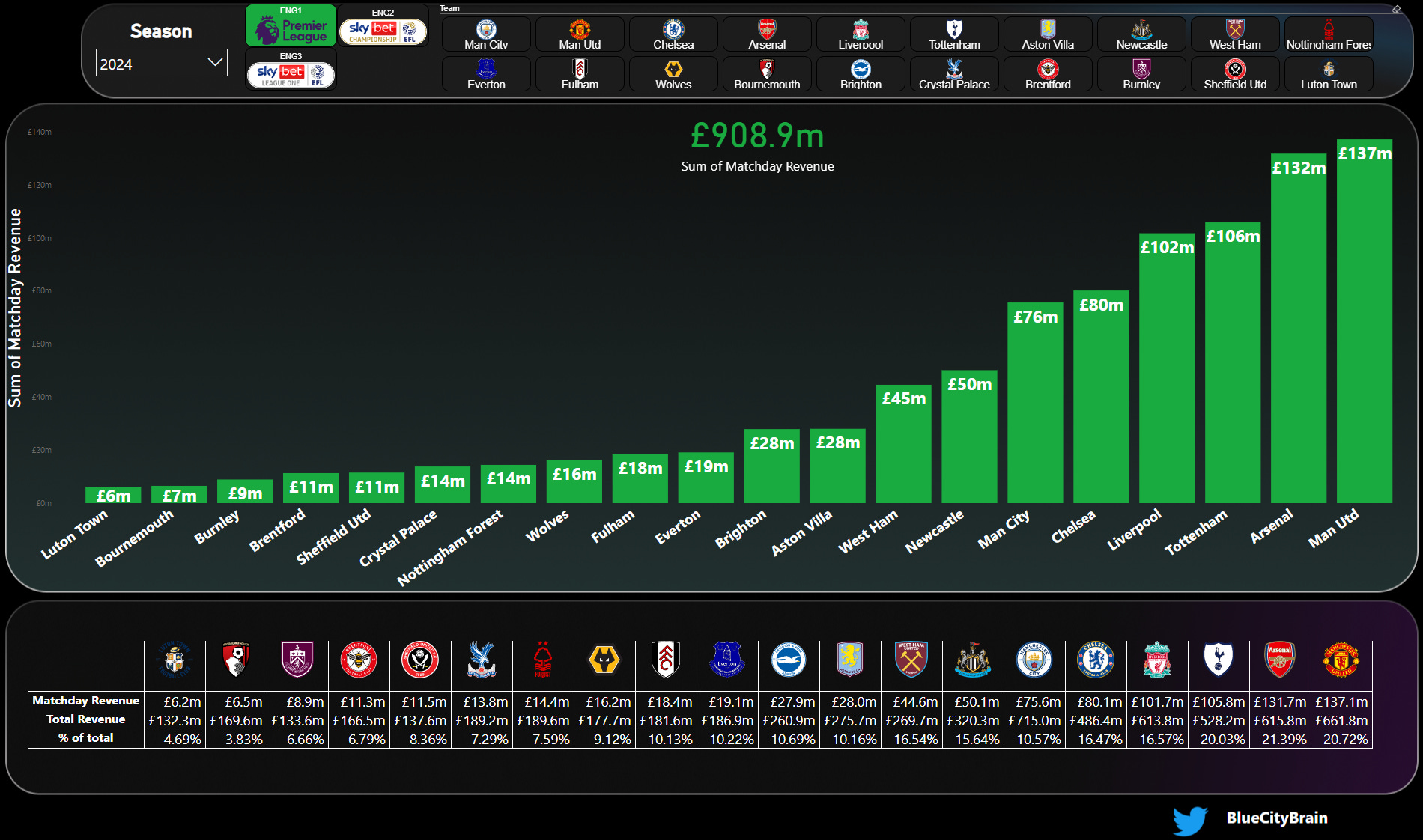Pick Bournemouth in team slicer

(x=767, y=74)
